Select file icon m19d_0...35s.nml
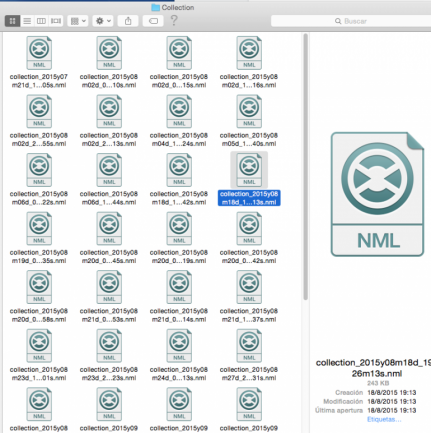The image size is (431, 433). (39, 229)
